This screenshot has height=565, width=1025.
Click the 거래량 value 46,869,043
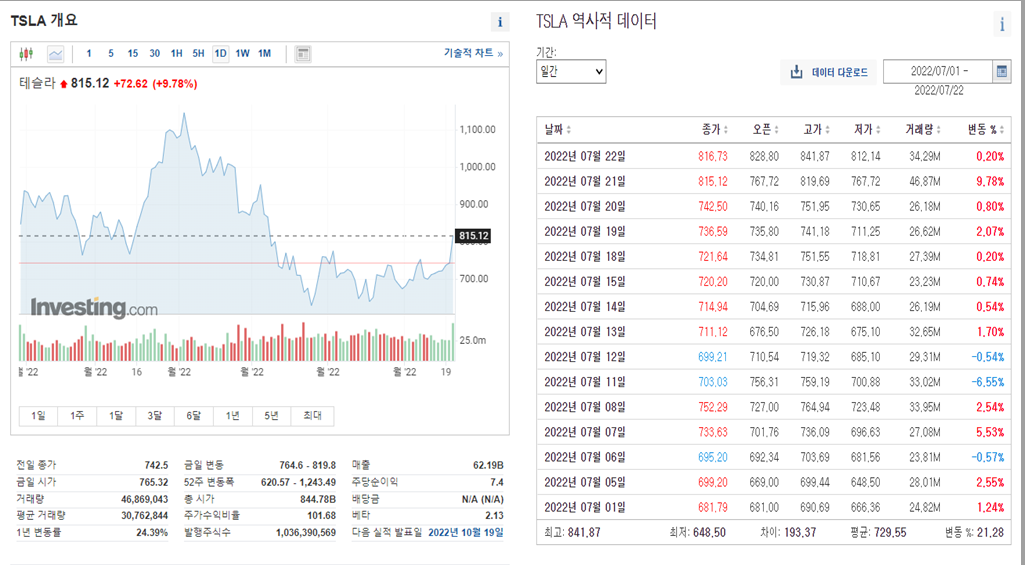coord(144,499)
